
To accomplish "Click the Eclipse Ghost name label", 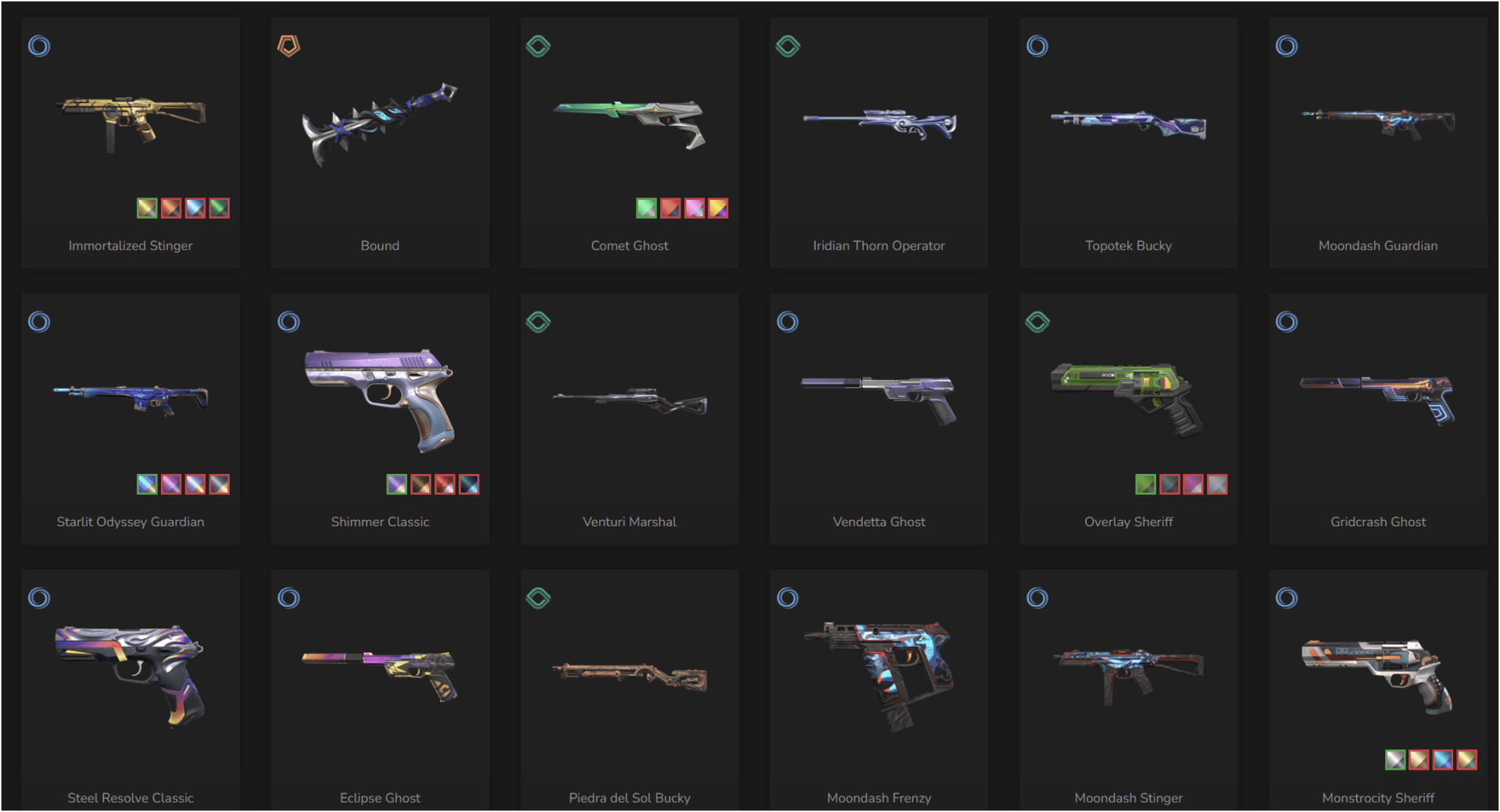I will click(380, 798).
